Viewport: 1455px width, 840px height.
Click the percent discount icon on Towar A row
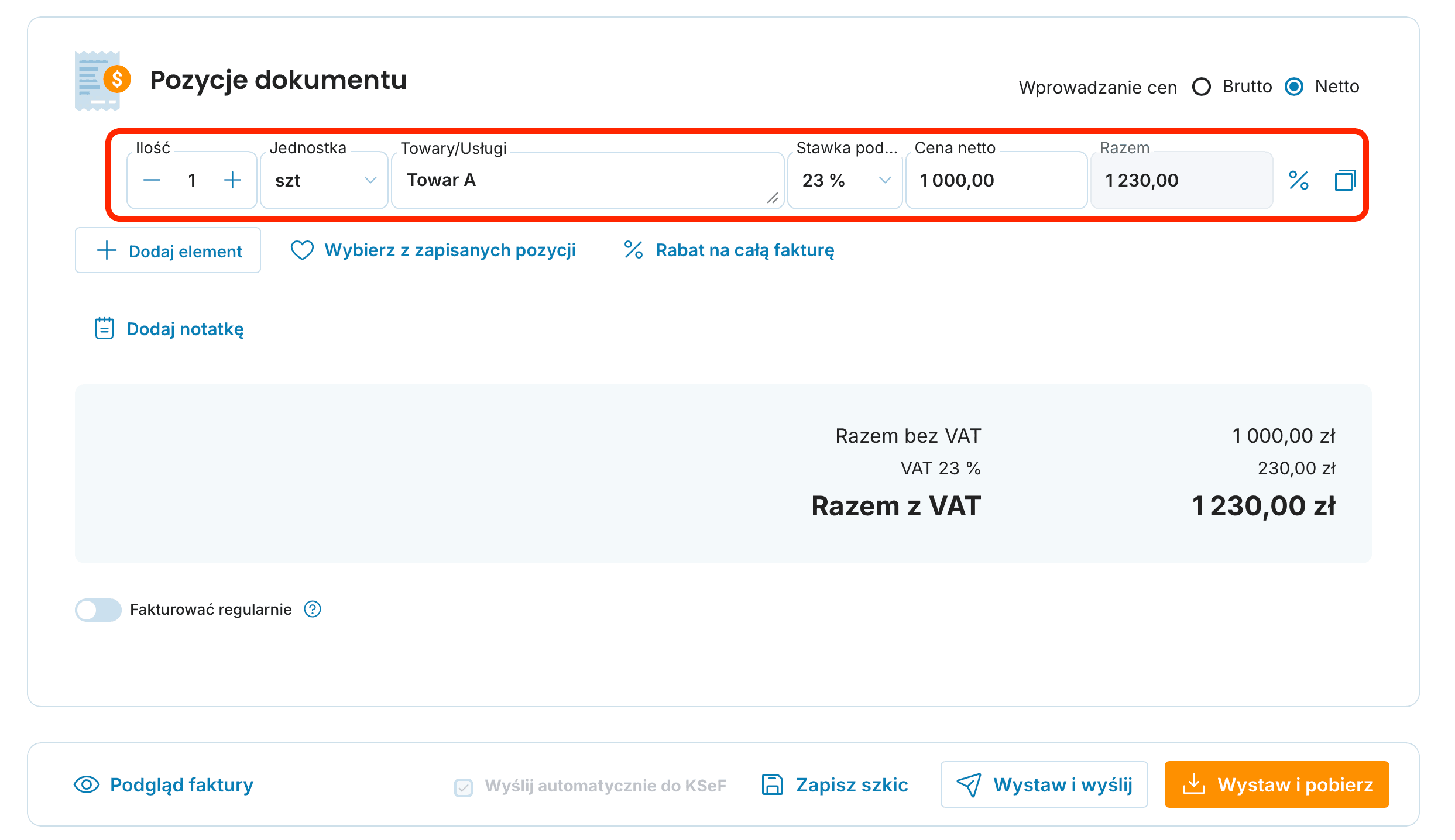point(1298,180)
